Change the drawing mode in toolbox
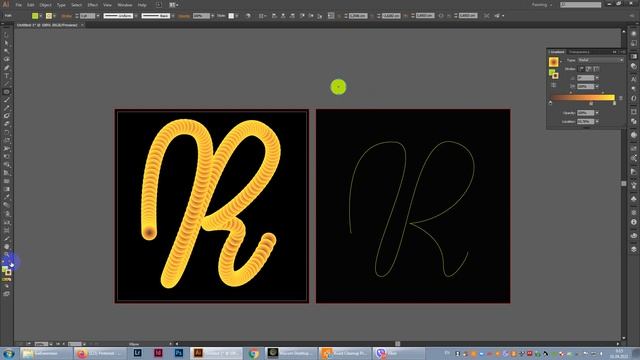 pyautogui.click(x=7, y=287)
